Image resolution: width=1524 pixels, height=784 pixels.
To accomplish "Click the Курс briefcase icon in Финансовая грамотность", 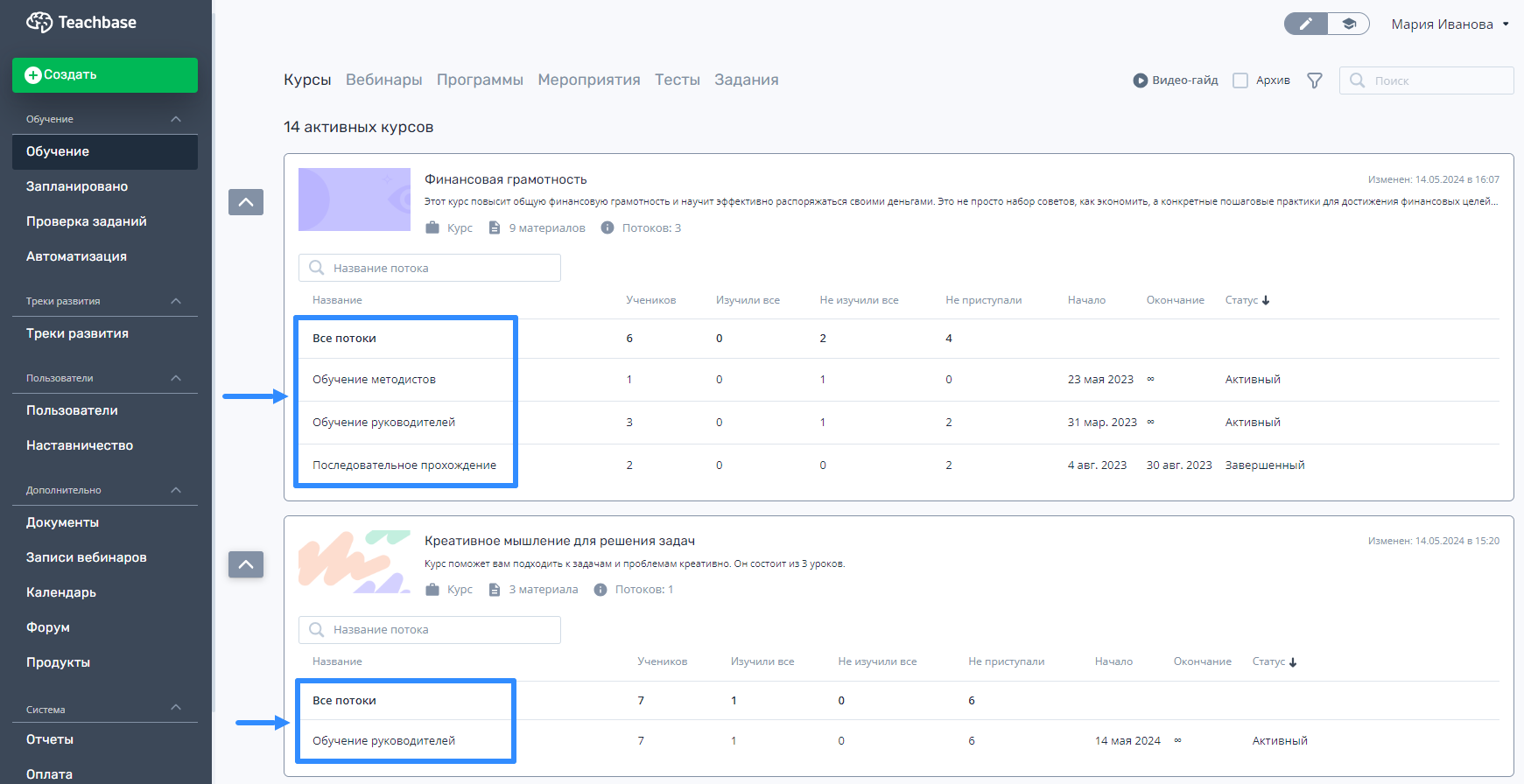I will [432, 227].
